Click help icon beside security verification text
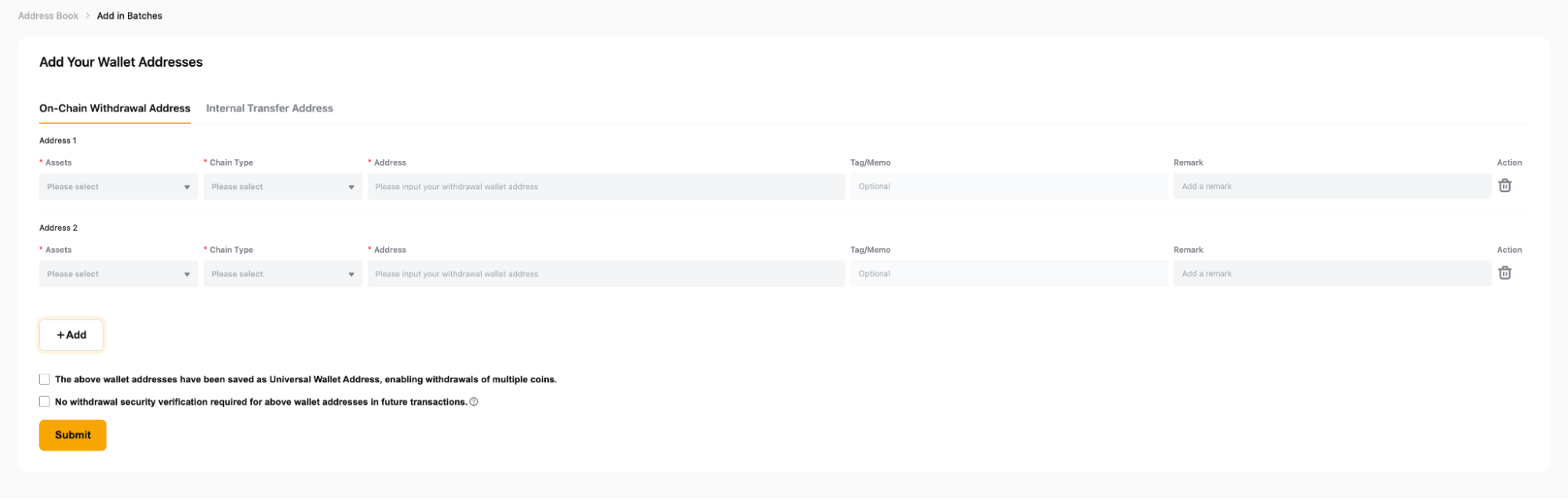This screenshot has height=500, width=1568. (x=474, y=402)
